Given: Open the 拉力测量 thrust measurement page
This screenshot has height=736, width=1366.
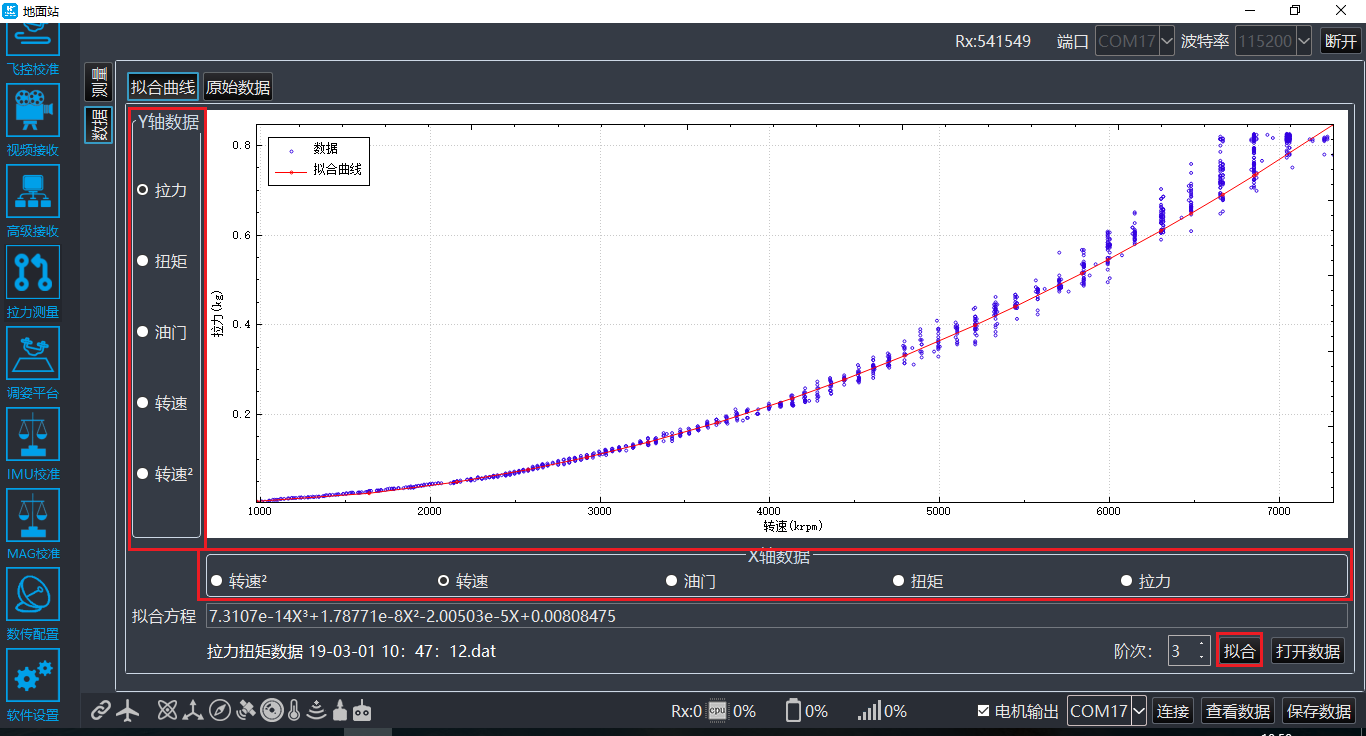Looking at the screenshot, I should [x=33, y=282].
